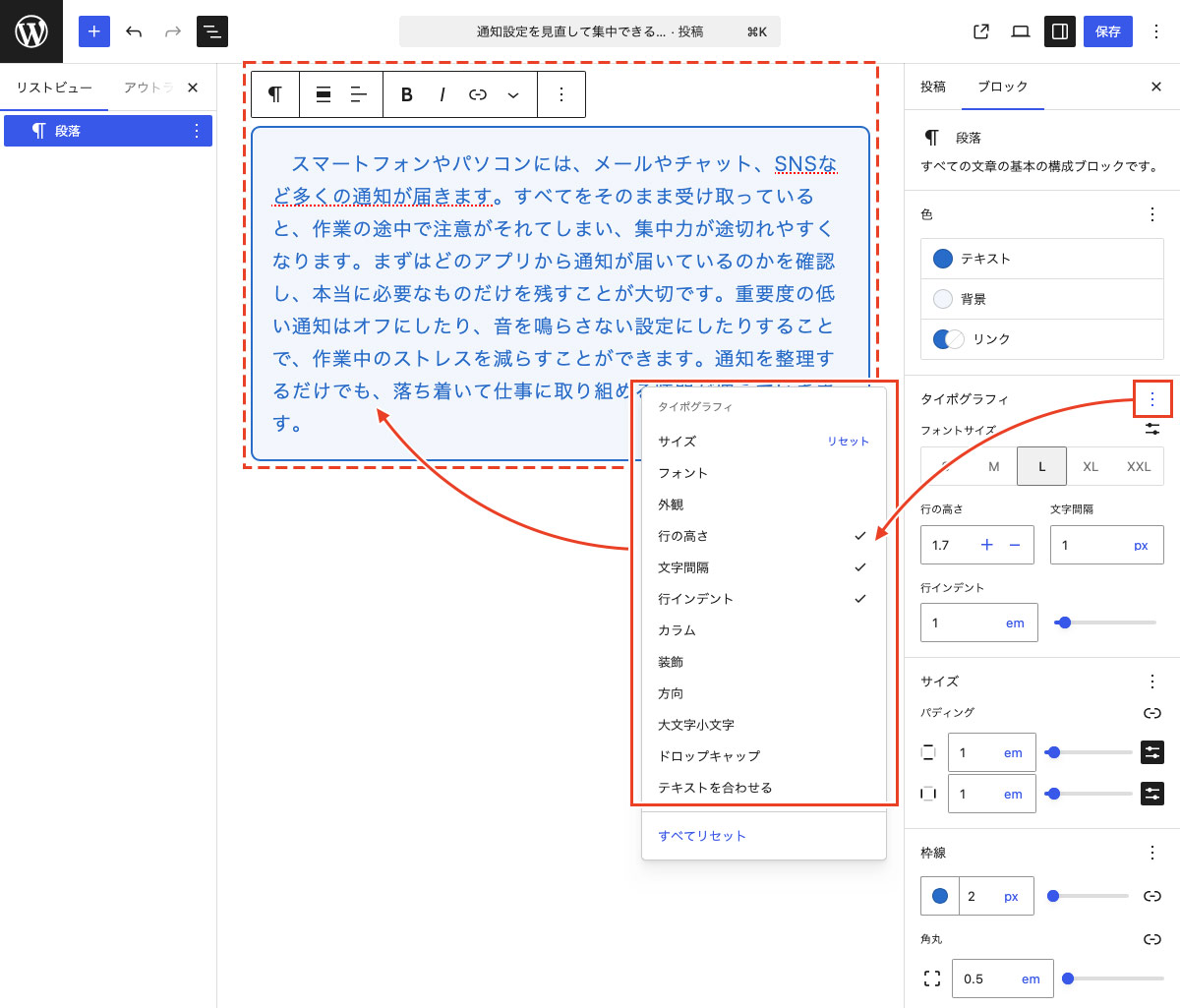Click the paragraph block type icon in toolbar
The width and height of the screenshot is (1180, 1008).
pos(275,94)
